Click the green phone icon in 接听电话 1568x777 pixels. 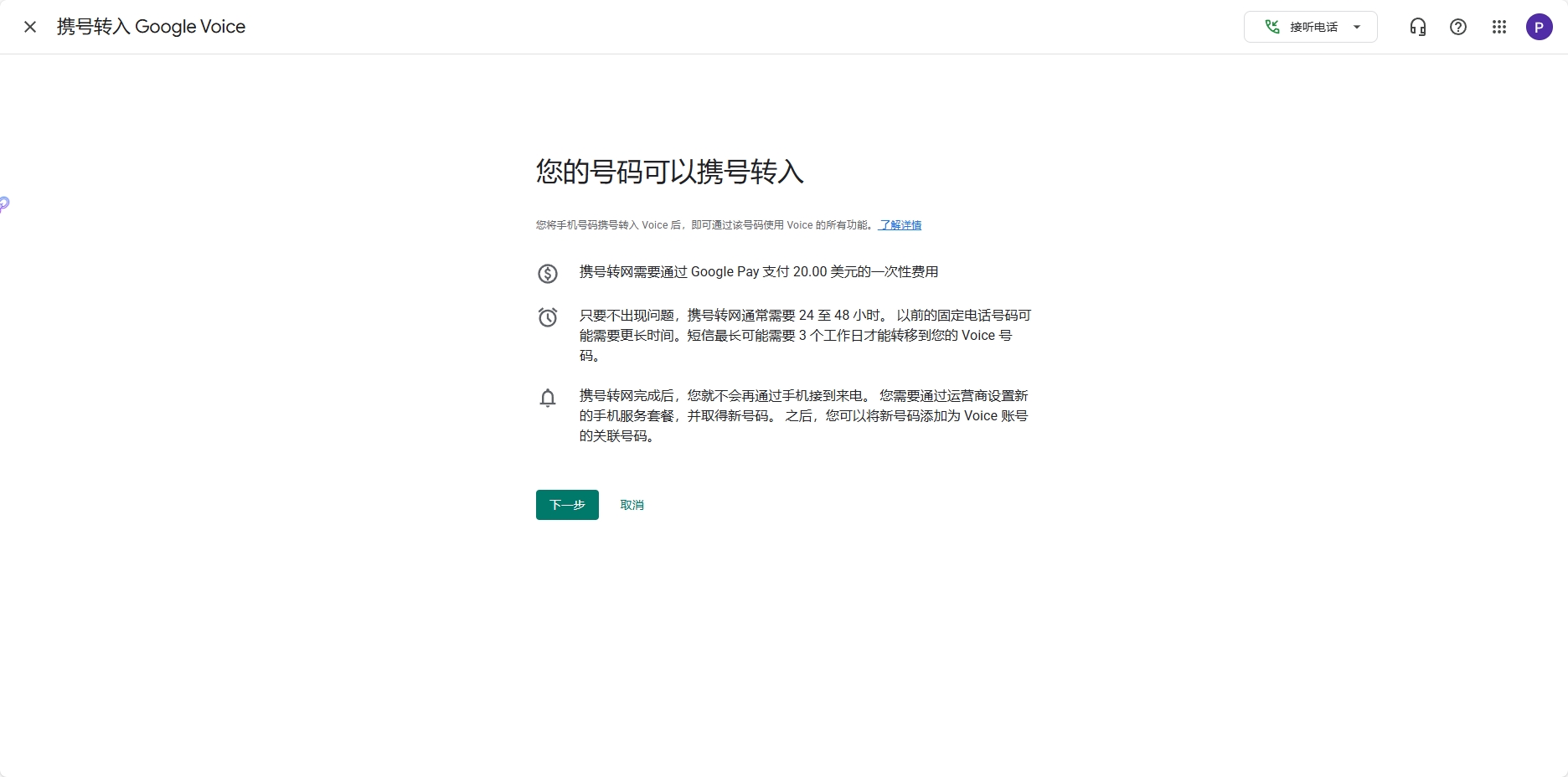[1271, 27]
